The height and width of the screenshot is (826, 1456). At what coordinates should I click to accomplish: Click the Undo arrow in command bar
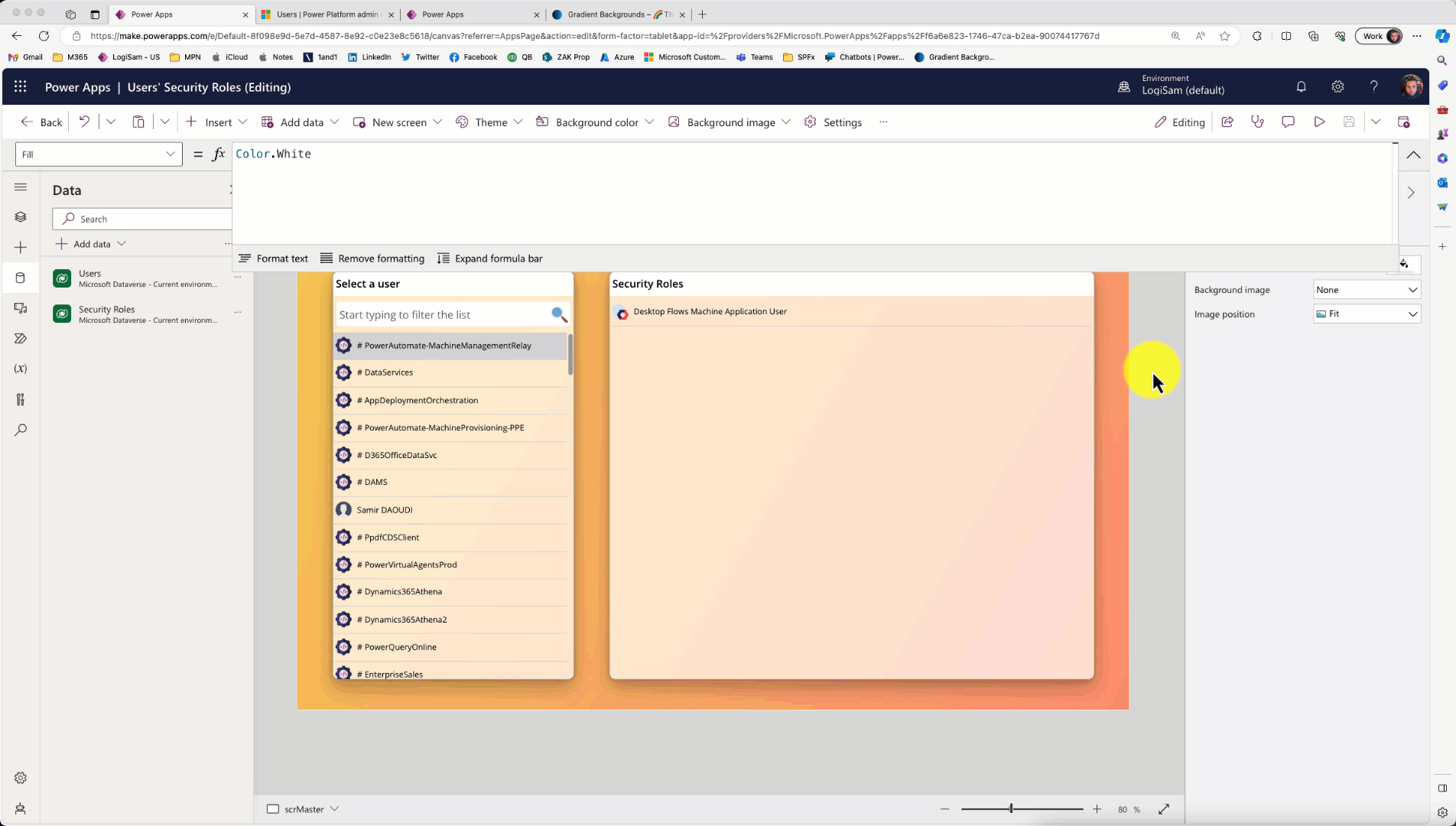coord(84,122)
